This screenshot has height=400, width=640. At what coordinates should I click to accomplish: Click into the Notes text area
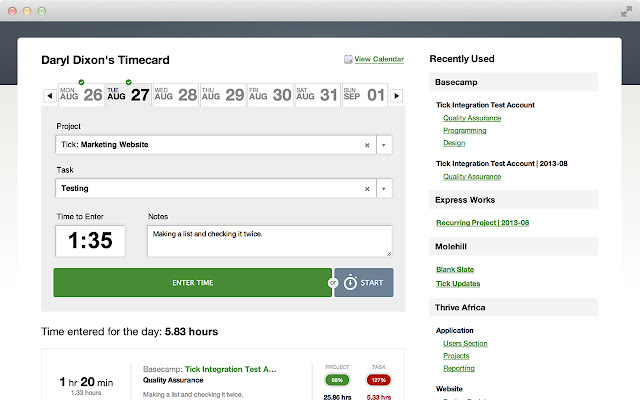coord(269,240)
